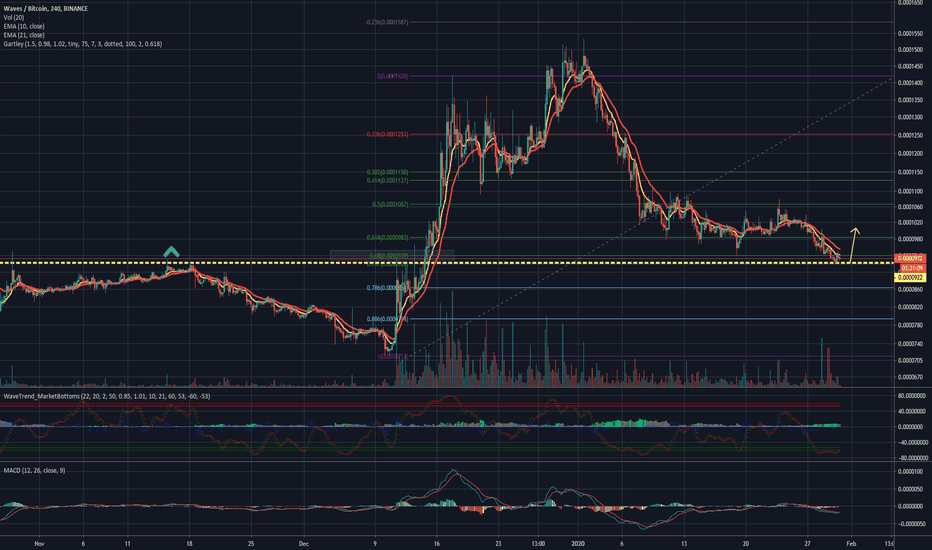Click the green up-chevron marker above the candles
The width and height of the screenshot is (932, 550).
[x=171, y=252]
